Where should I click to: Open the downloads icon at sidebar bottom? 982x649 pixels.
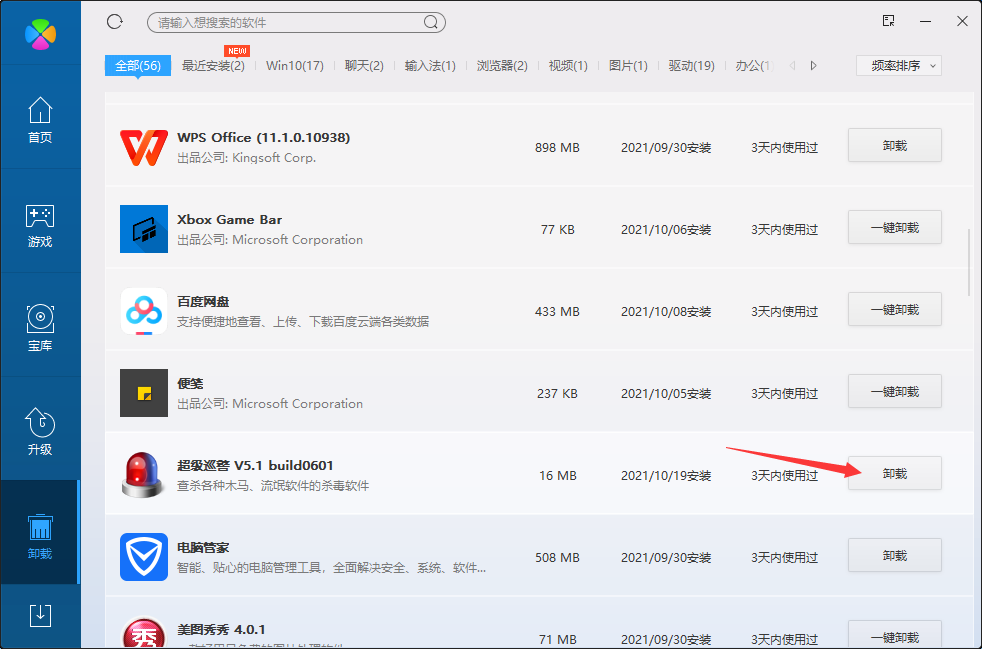(40, 615)
